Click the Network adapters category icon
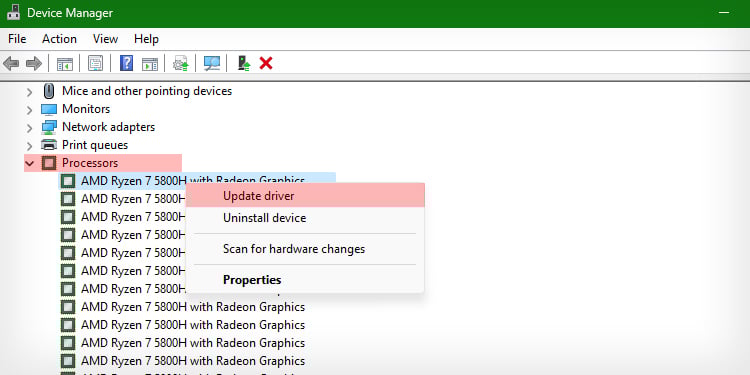Viewport: 750px width, 375px height. point(49,127)
